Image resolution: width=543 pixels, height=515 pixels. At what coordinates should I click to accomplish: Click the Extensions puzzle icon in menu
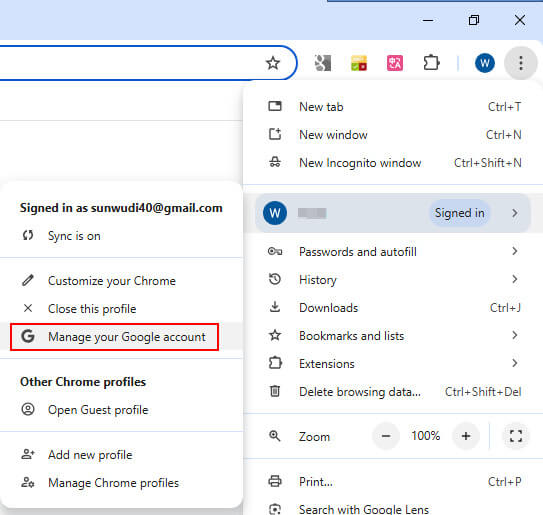click(275, 363)
